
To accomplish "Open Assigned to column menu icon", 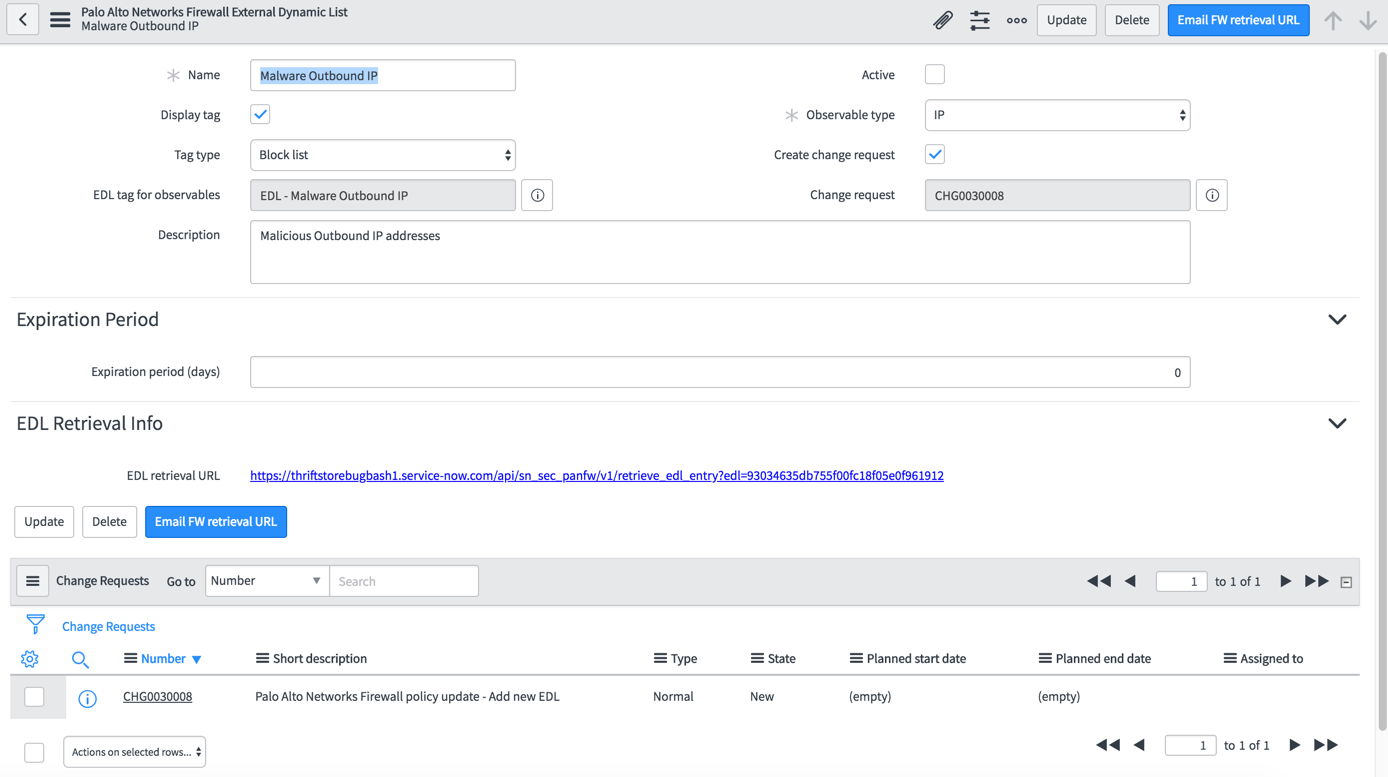I will pyautogui.click(x=1230, y=658).
